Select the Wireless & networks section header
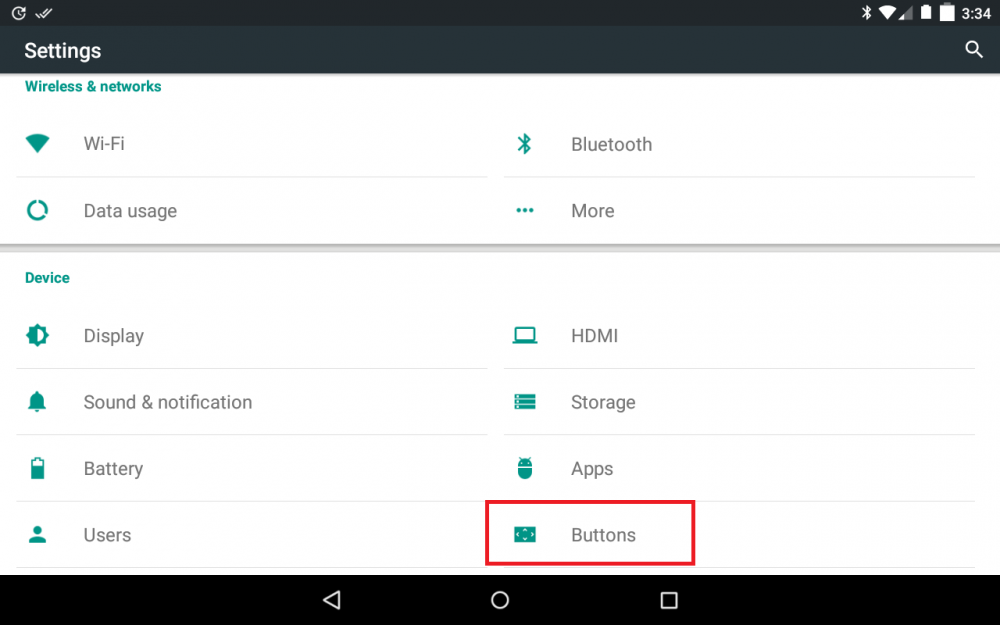The width and height of the screenshot is (1000, 625). [x=93, y=87]
